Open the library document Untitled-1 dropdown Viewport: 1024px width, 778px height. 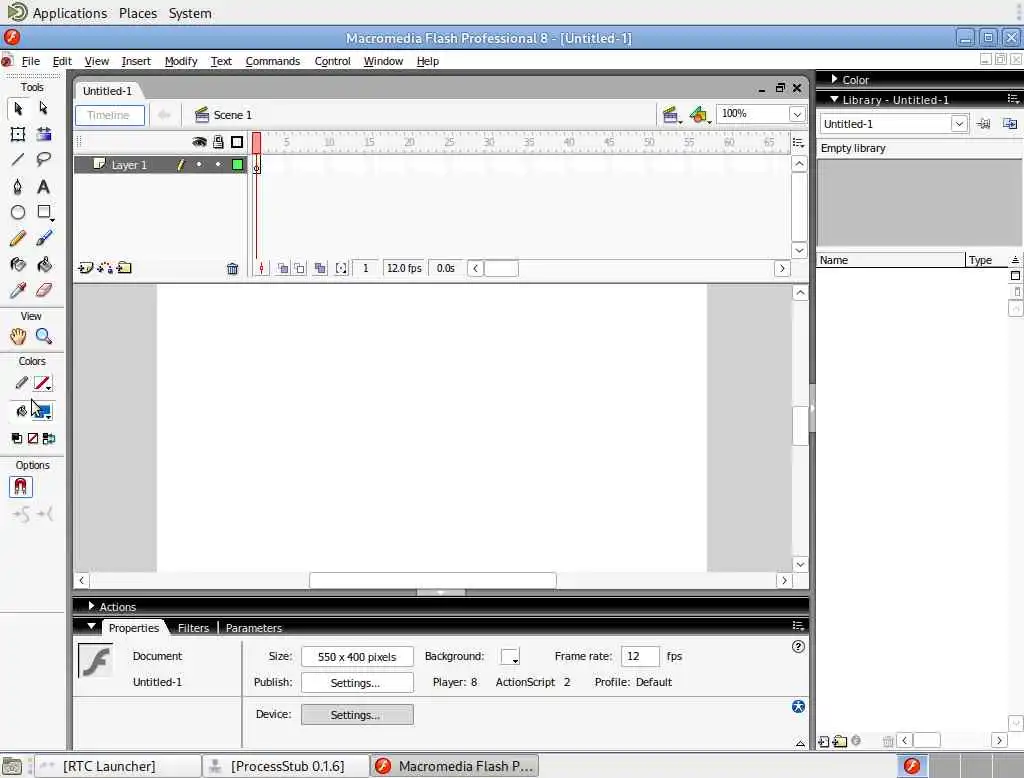[x=959, y=124]
